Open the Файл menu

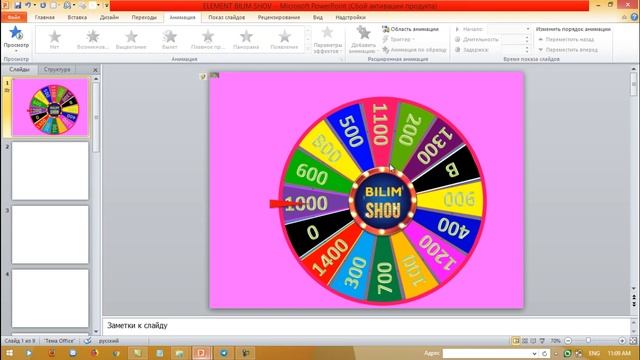pyautogui.click(x=14, y=18)
